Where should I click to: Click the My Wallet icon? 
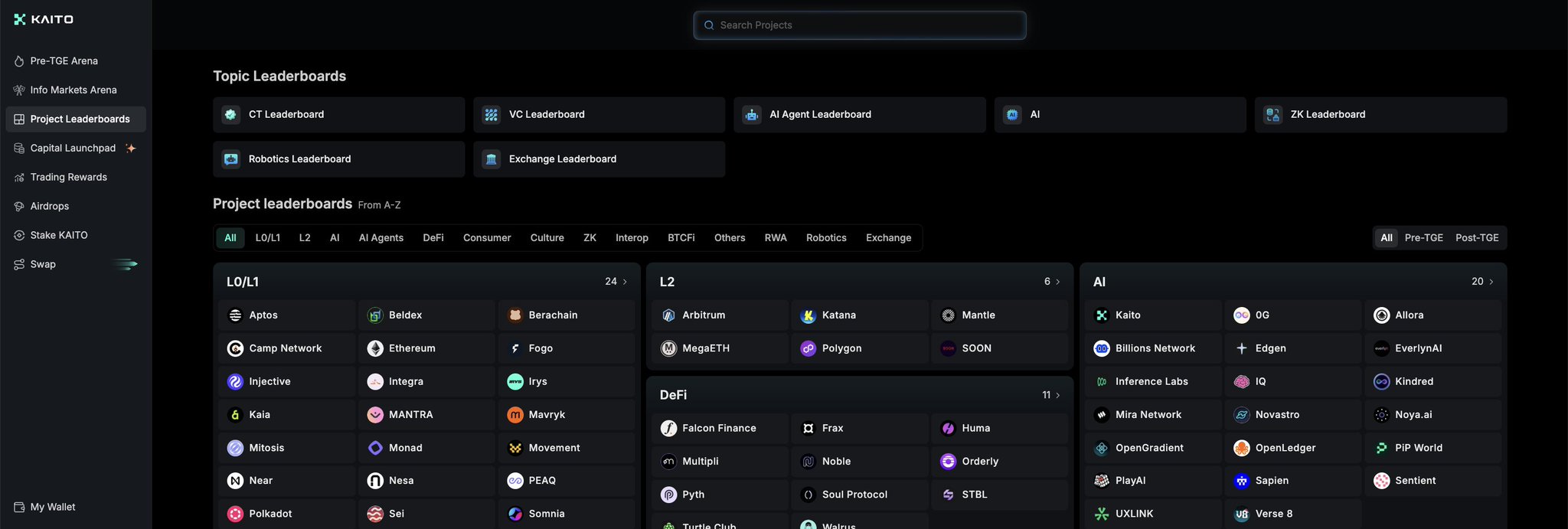click(19, 508)
